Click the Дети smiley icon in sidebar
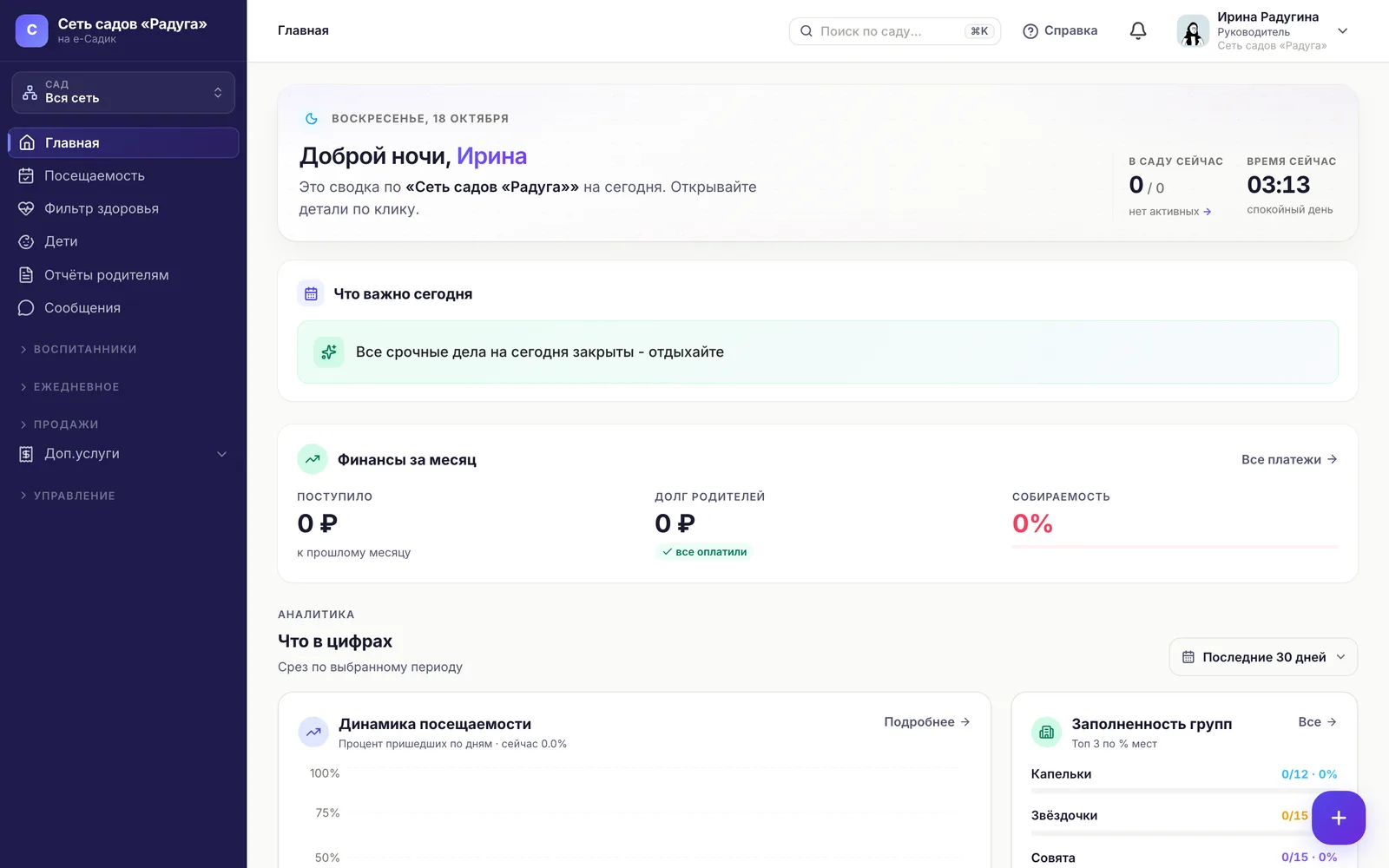 click(x=26, y=242)
